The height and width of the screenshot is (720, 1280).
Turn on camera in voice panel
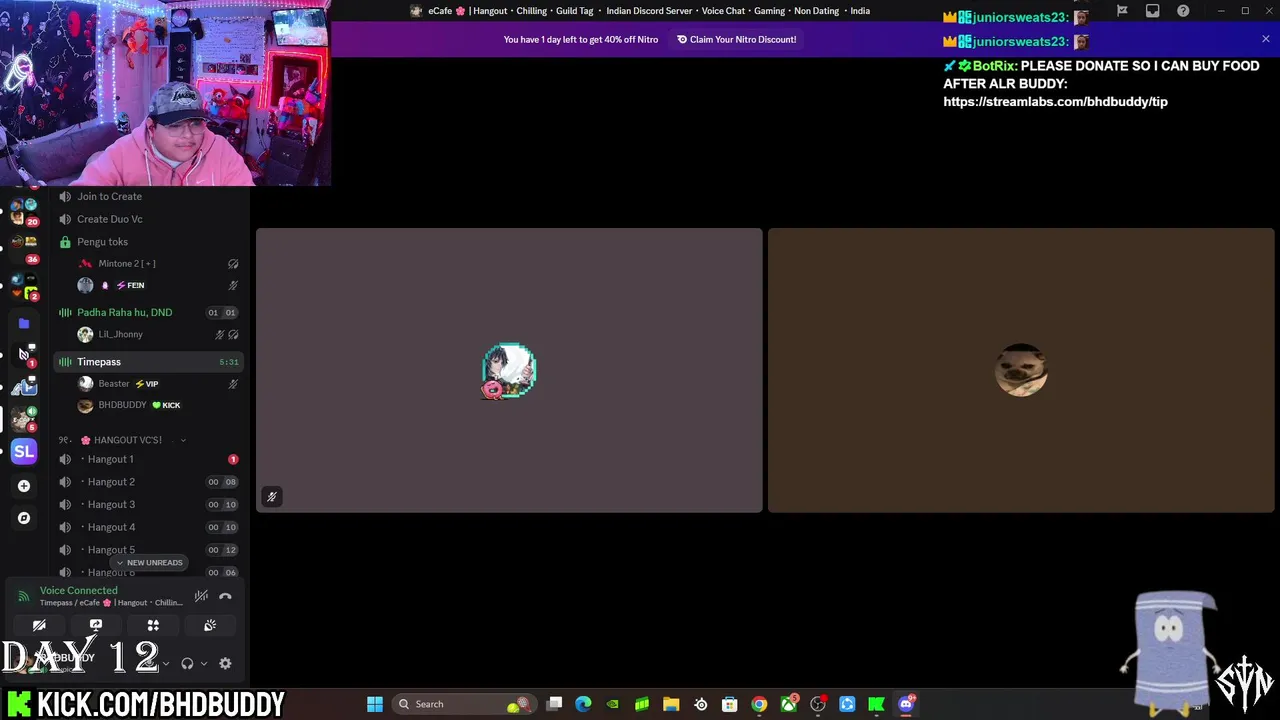click(x=39, y=625)
